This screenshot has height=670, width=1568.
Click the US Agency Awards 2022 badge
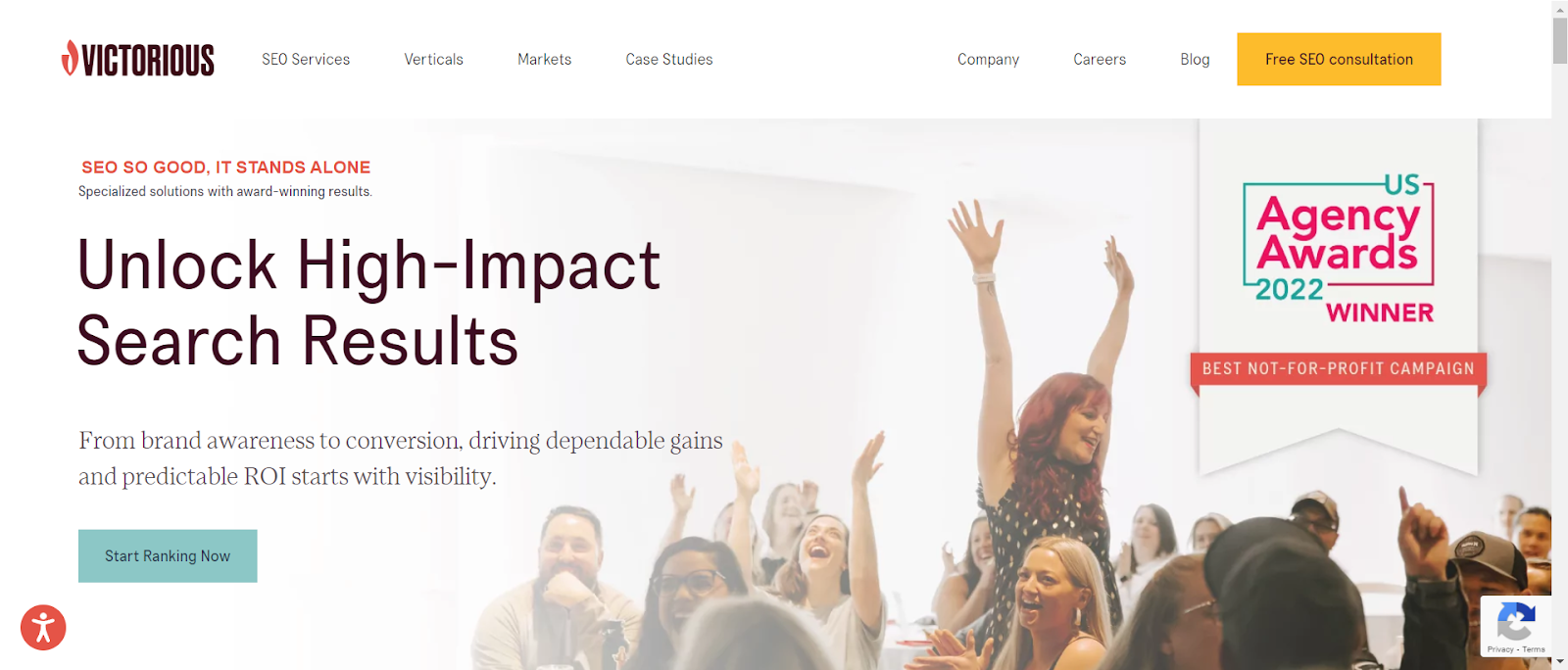[x=1339, y=250]
